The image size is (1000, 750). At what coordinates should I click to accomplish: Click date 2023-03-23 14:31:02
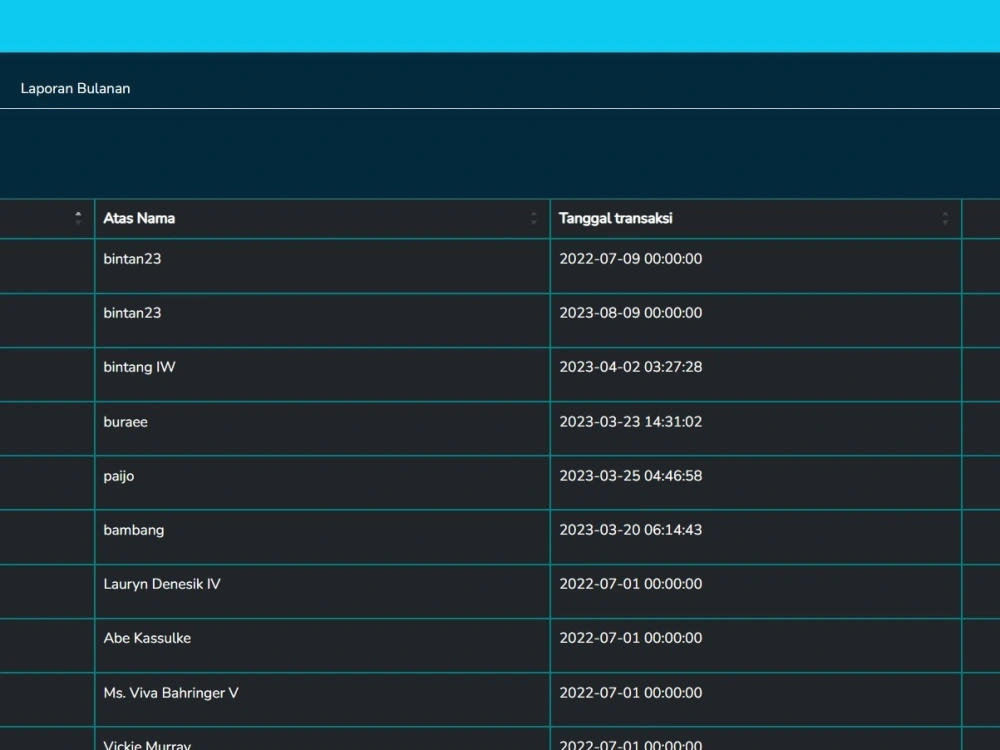pos(631,422)
